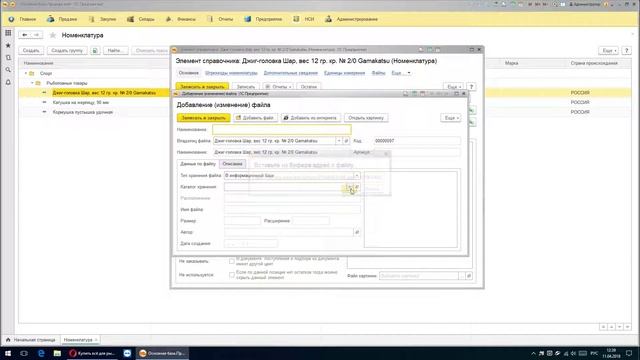Click the green document icon in list toolbar

pyautogui.click(x=95, y=51)
